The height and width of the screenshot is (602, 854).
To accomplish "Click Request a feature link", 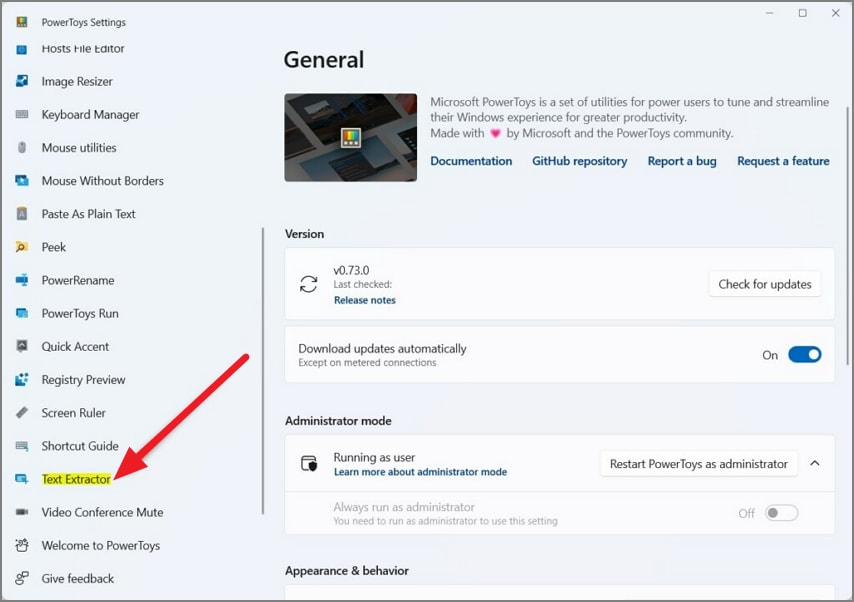I will pyautogui.click(x=783, y=161).
